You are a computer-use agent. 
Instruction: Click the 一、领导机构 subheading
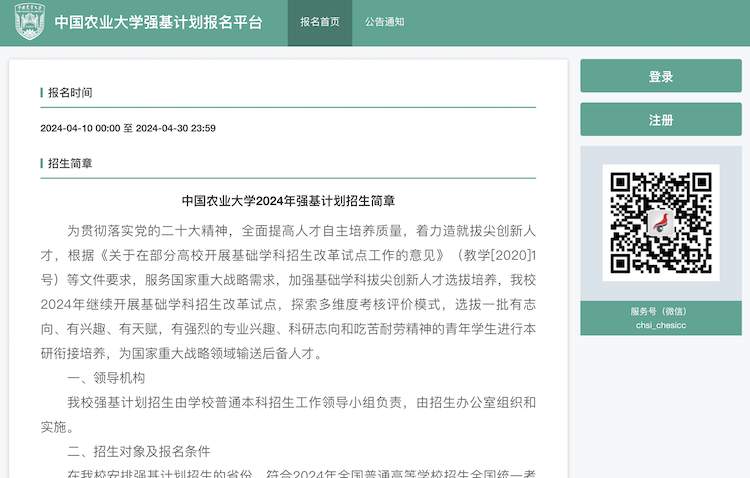[x=106, y=378]
